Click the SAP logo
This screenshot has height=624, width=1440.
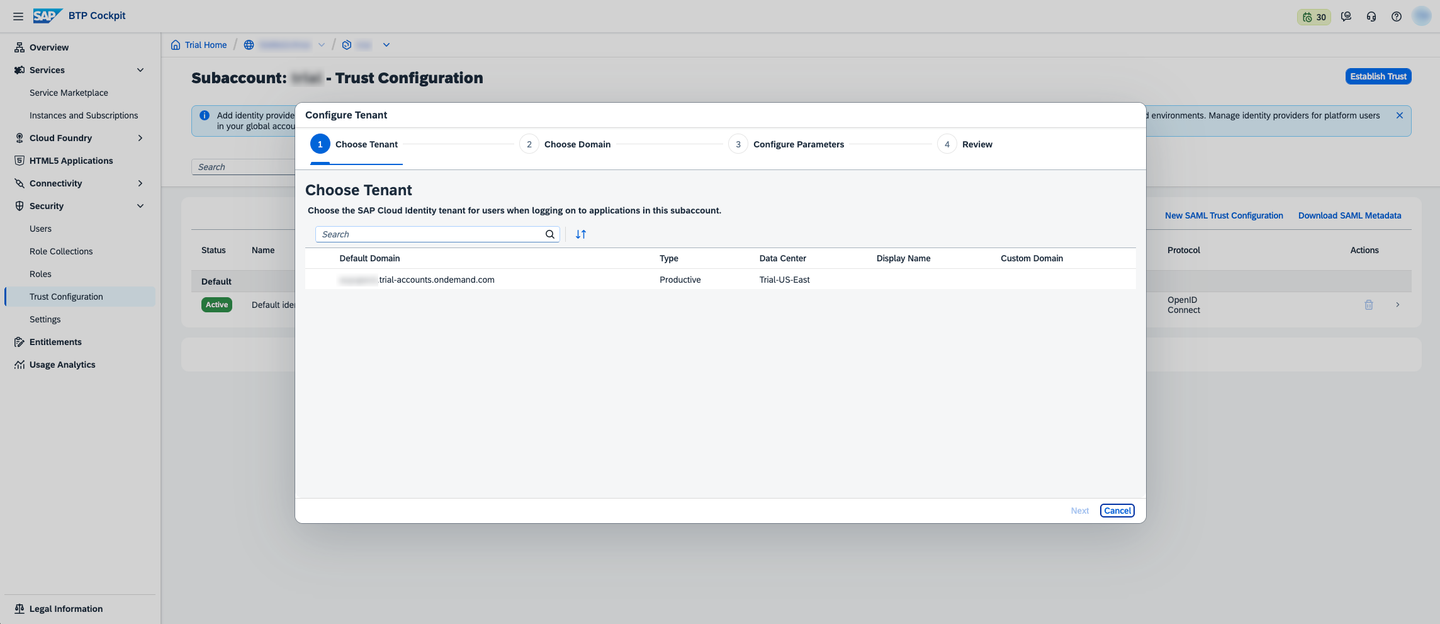pyautogui.click(x=47, y=16)
